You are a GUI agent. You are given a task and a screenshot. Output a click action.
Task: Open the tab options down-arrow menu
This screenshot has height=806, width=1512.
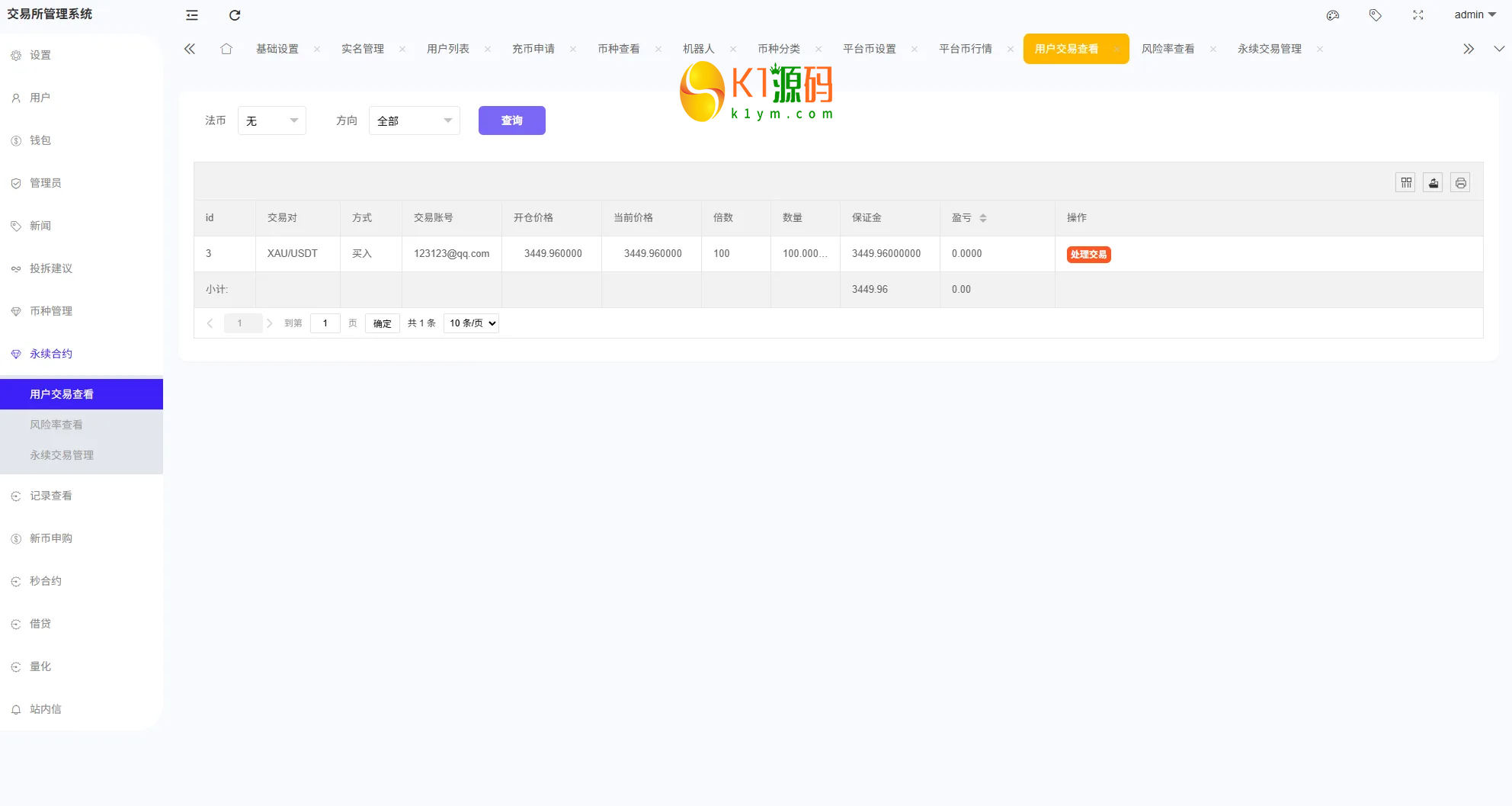click(1499, 49)
